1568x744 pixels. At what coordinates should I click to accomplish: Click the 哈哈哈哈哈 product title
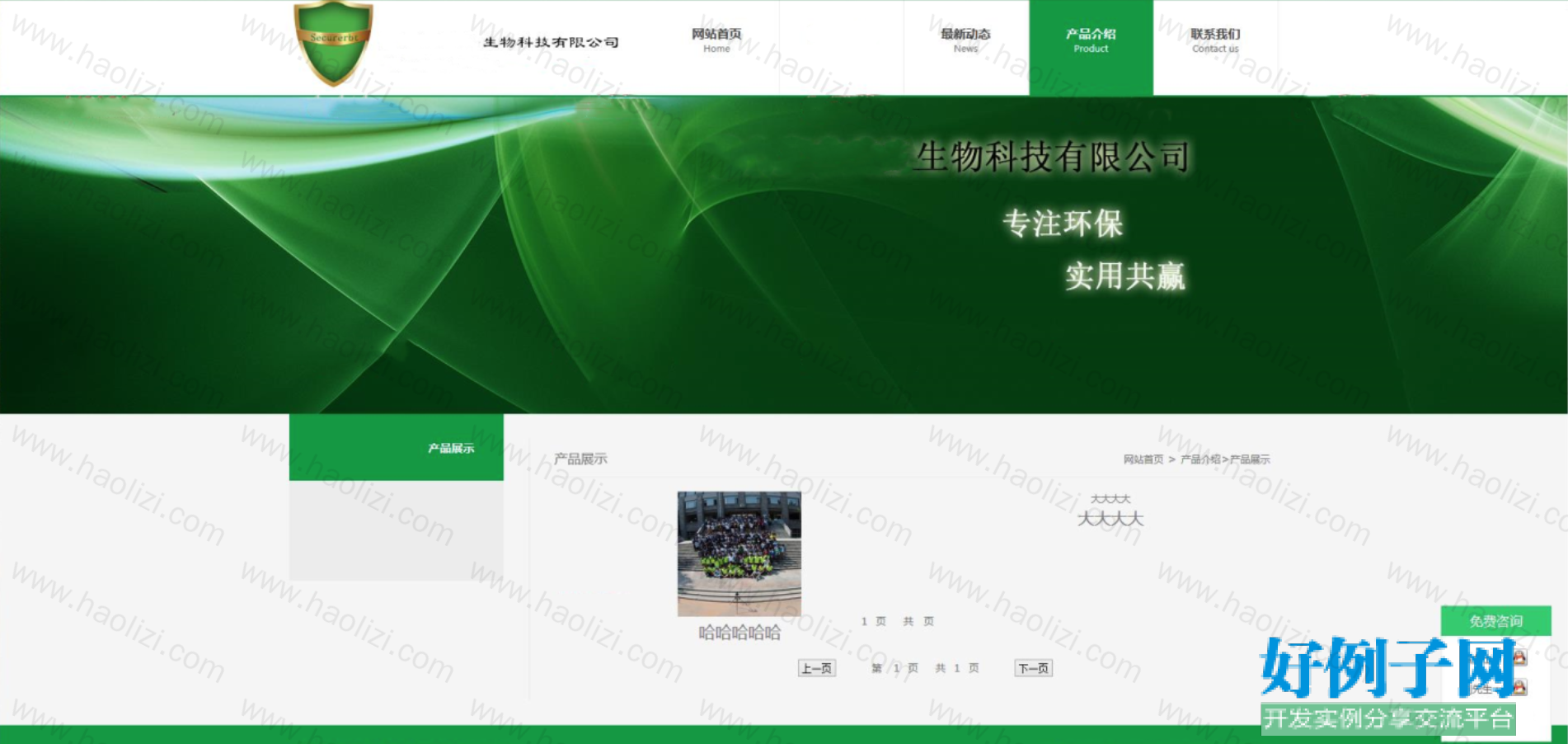[739, 633]
